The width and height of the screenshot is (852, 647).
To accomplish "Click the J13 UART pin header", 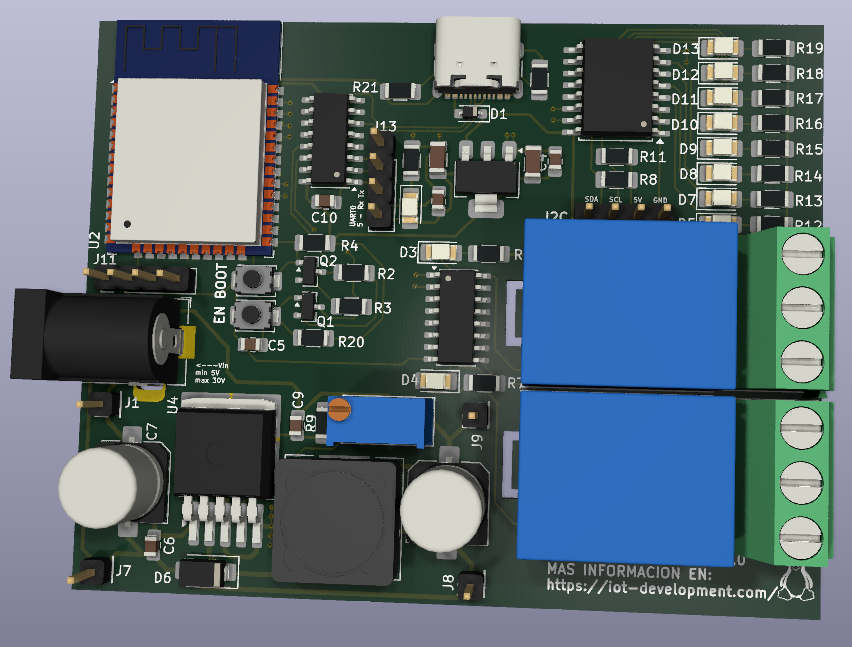I will click(381, 179).
